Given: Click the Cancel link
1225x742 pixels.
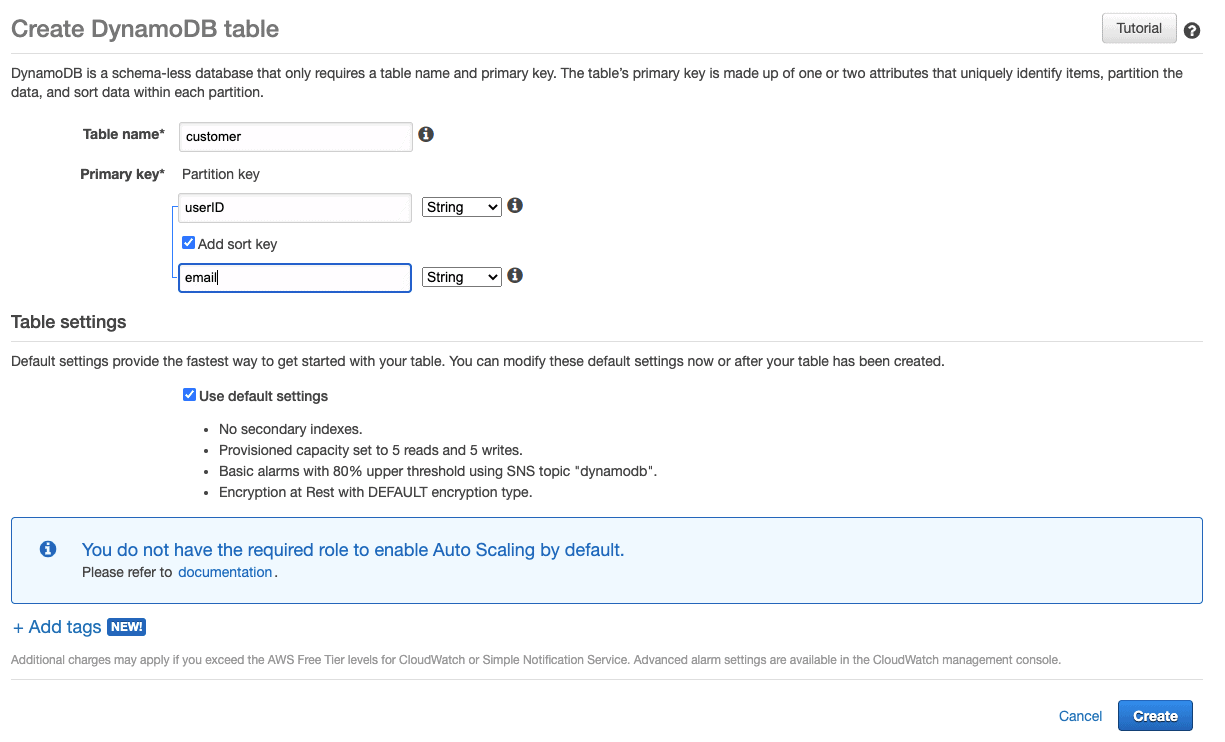Looking at the screenshot, I should point(1080,716).
